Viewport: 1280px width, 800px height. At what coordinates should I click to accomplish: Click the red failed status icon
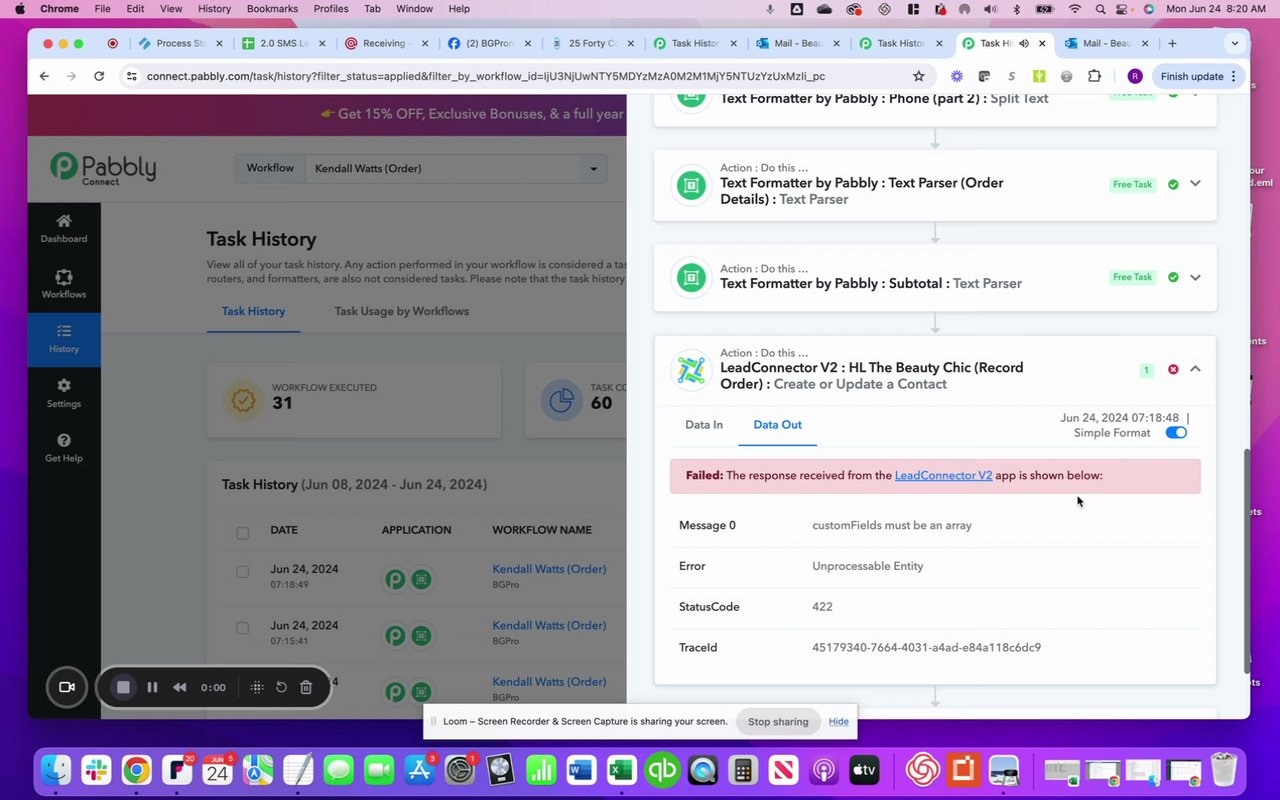point(1173,369)
